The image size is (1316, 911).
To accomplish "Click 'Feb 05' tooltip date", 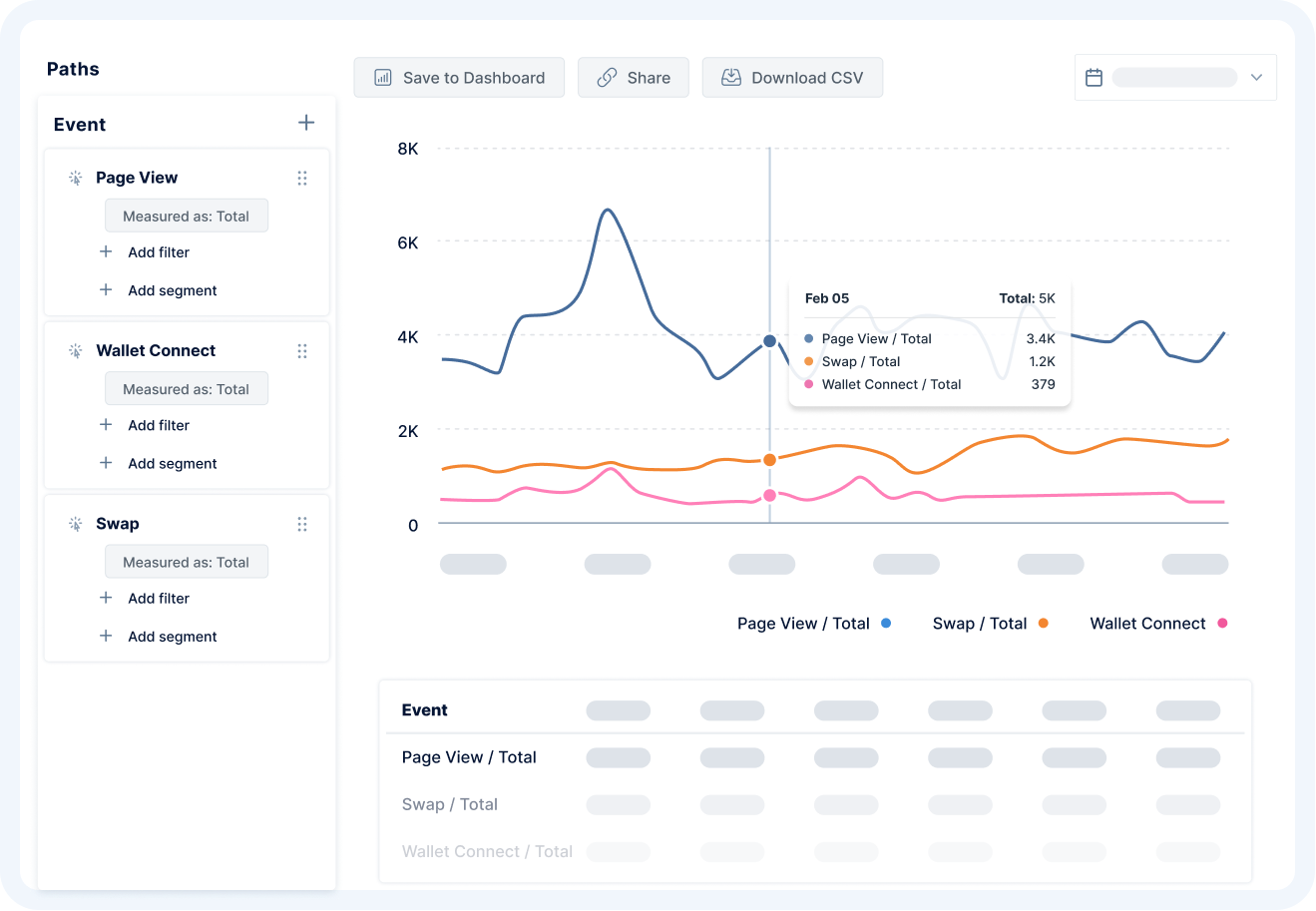I will point(827,298).
